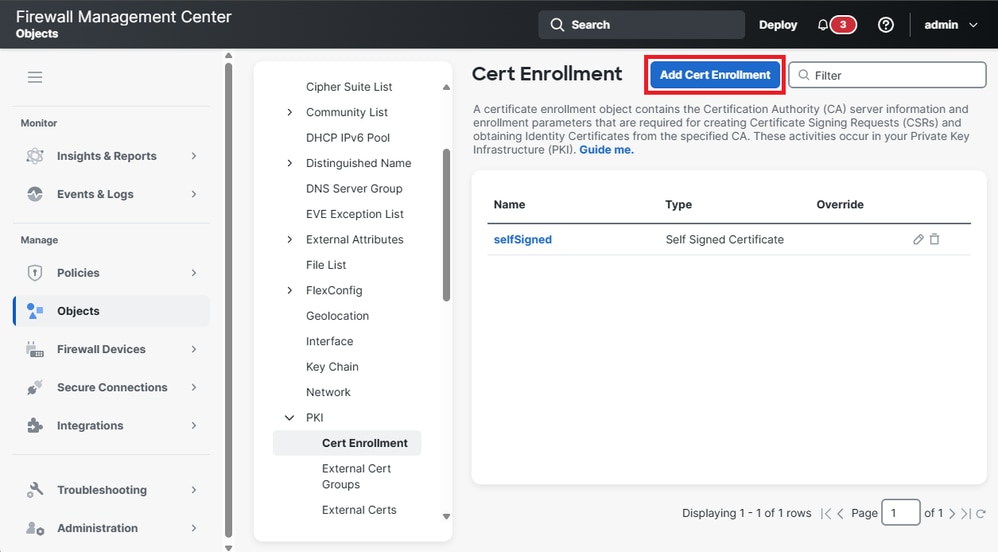This screenshot has width=998, height=552.
Task: Select External Cert Groups under PKI
Action: tap(356, 476)
